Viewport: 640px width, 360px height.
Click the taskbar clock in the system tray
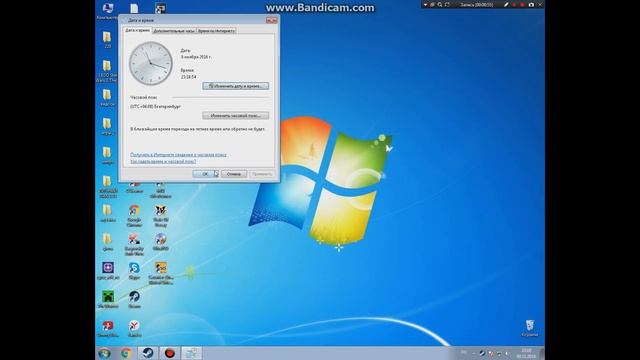pyautogui.click(x=526, y=353)
